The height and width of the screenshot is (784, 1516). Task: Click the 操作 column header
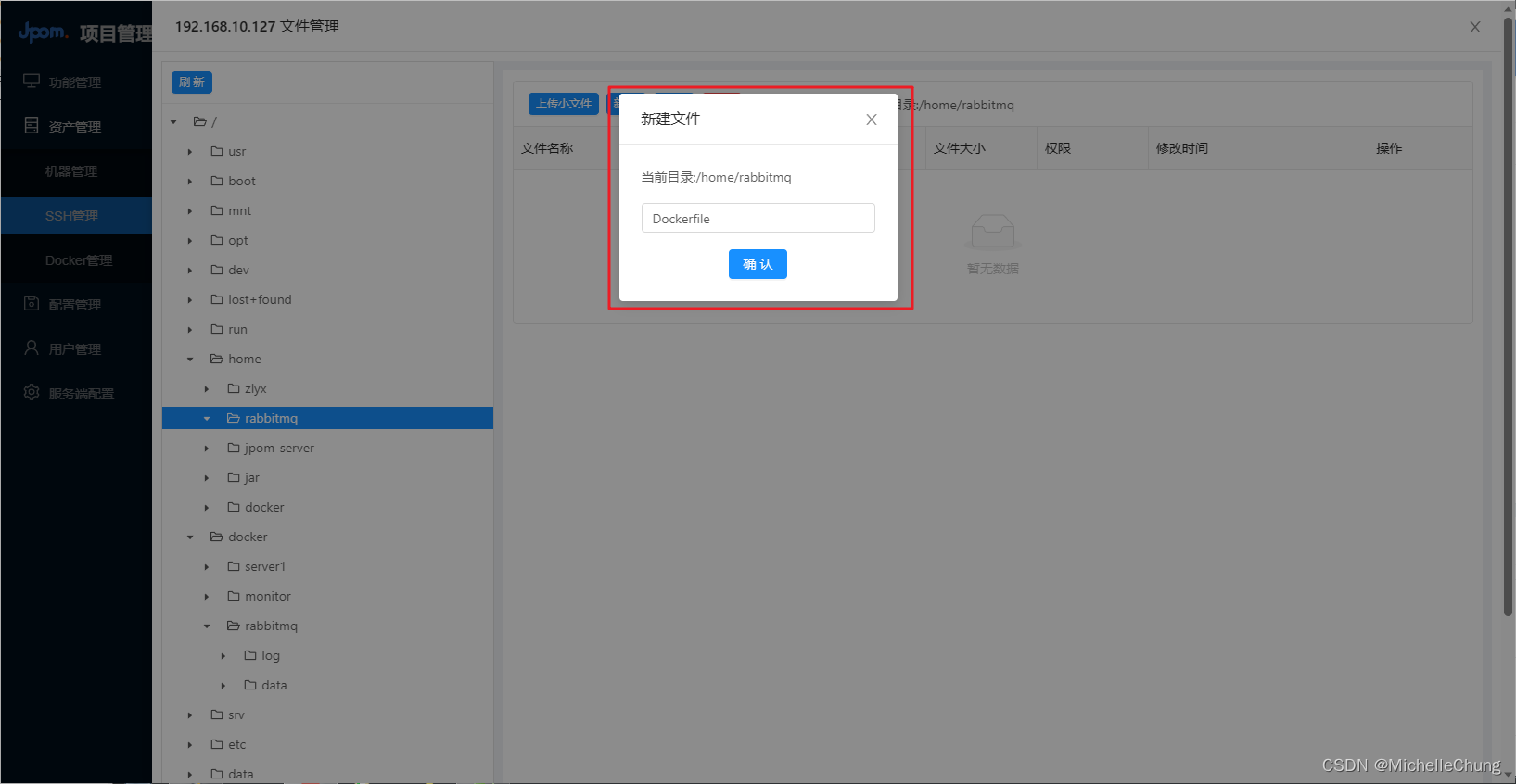click(x=1389, y=148)
